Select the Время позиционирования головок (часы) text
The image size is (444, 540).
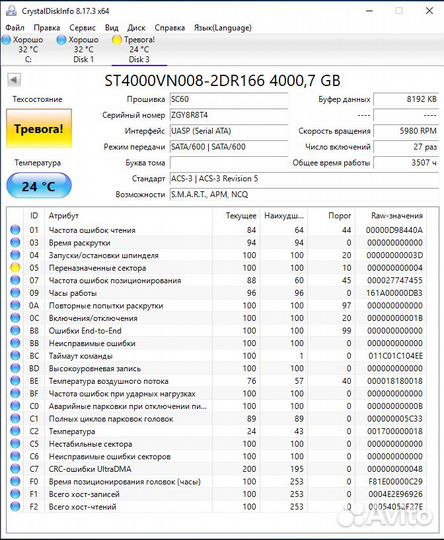click(124, 481)
